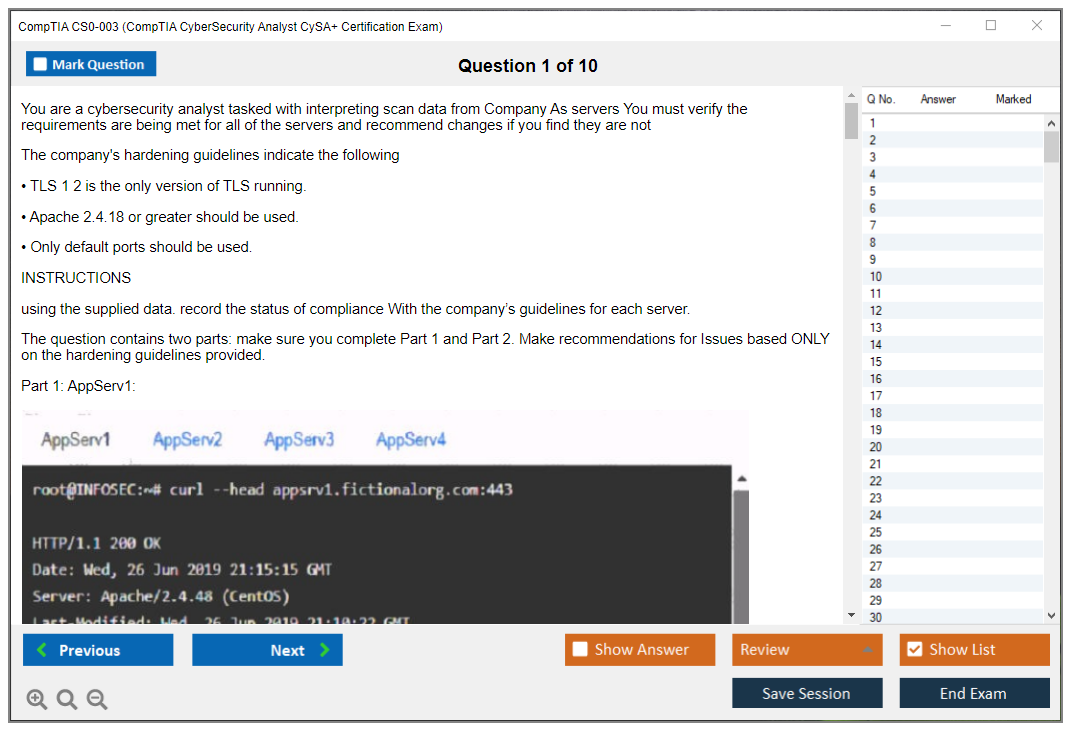Uncheck the Show List option

914,650
